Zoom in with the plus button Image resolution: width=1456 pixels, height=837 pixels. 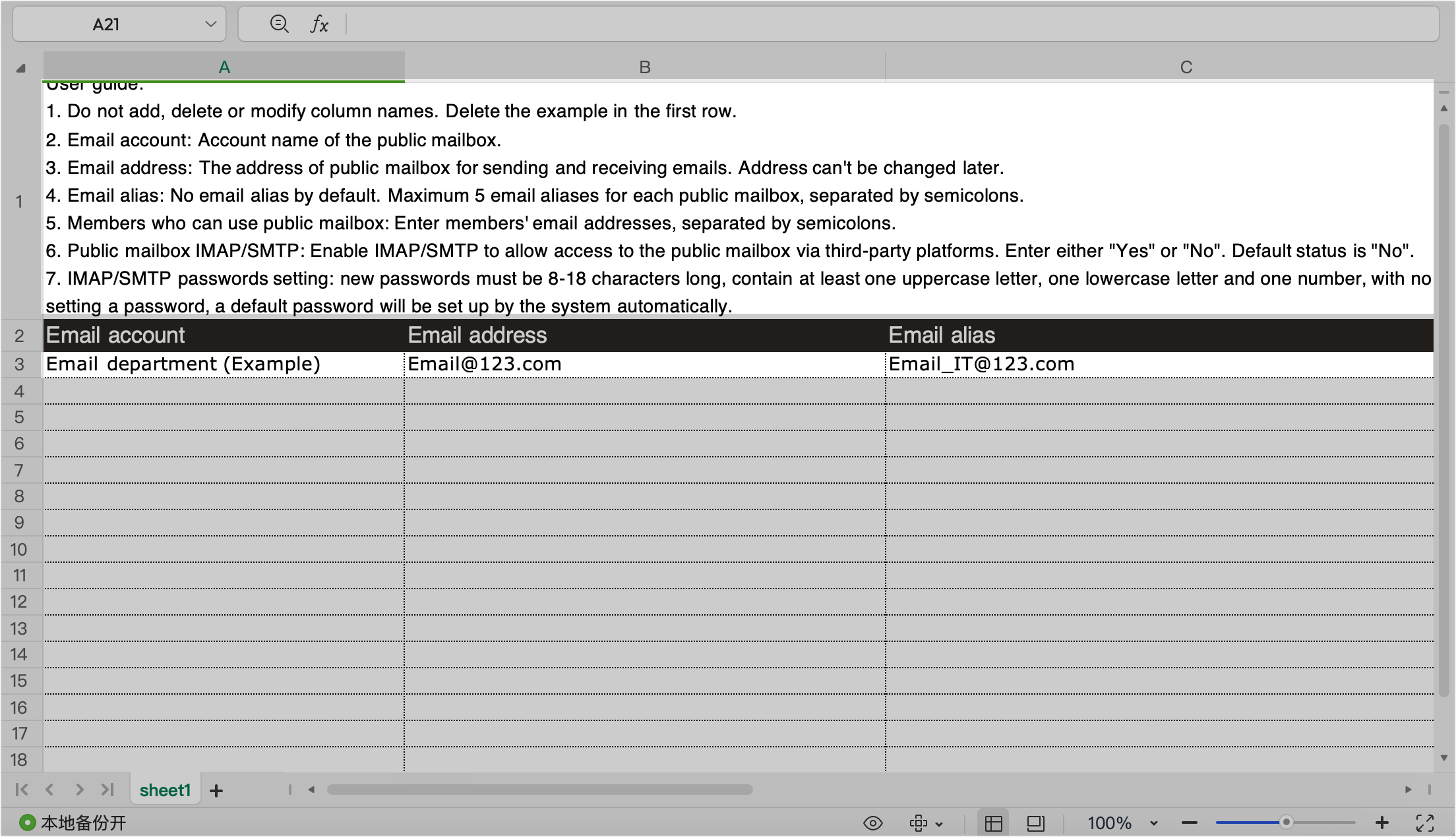tap(1381, 823)
